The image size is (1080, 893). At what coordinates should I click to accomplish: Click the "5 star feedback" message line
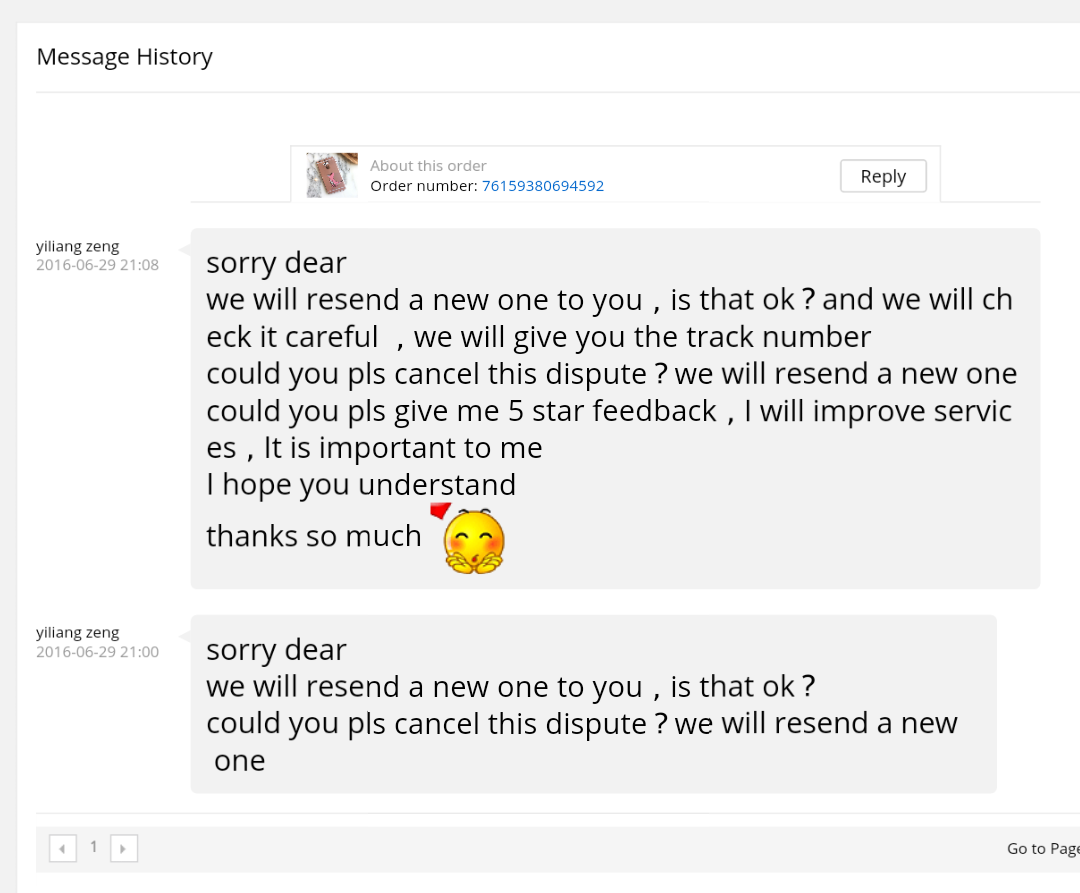609,411
